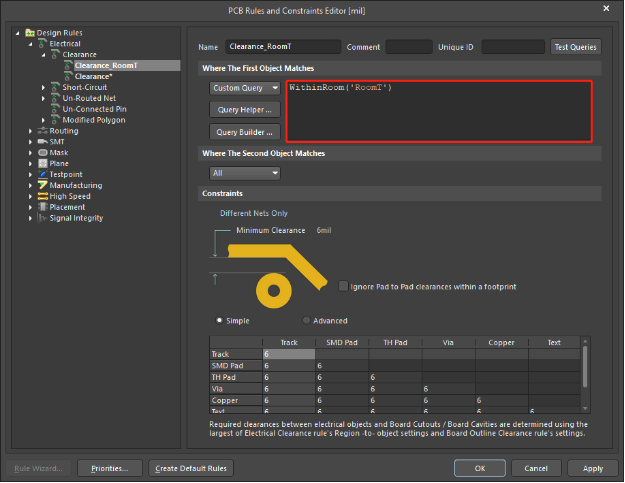625x483 pixels.
Task: Click the High Speed category icon
Action: click(x=43, y=196)
